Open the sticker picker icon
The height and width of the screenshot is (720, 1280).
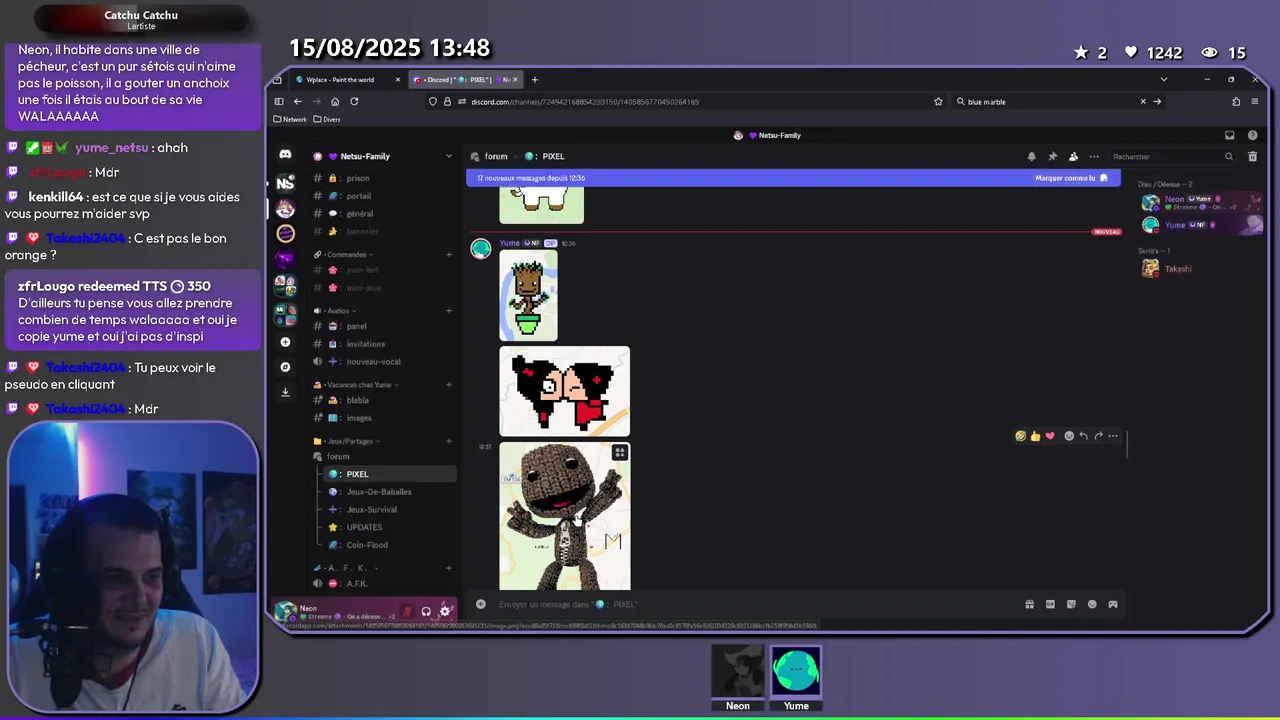(1071, 604)
